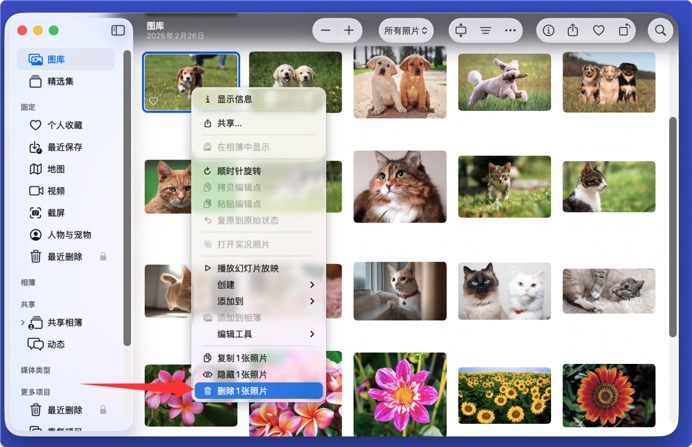
Task: Zoom out with the minus button
Action: (x=326, y=30)
